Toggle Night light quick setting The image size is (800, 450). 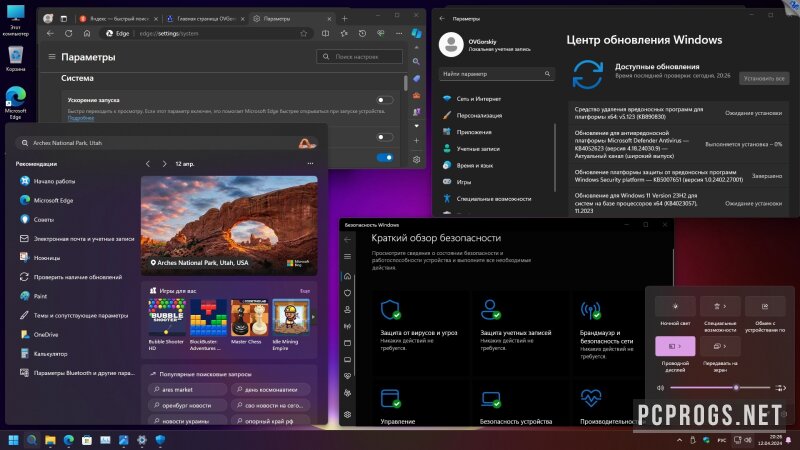[675, 306]
